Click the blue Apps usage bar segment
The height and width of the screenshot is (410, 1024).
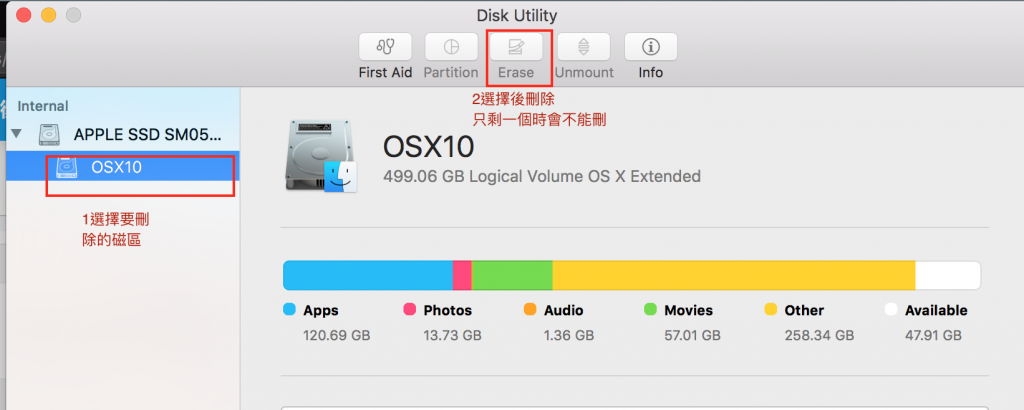(x=367, y=276)
